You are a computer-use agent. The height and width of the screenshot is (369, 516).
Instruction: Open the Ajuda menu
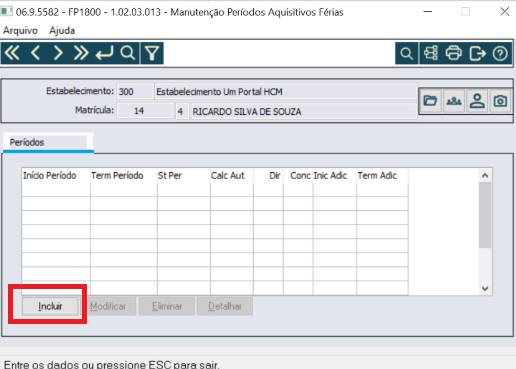coord(62,30)
